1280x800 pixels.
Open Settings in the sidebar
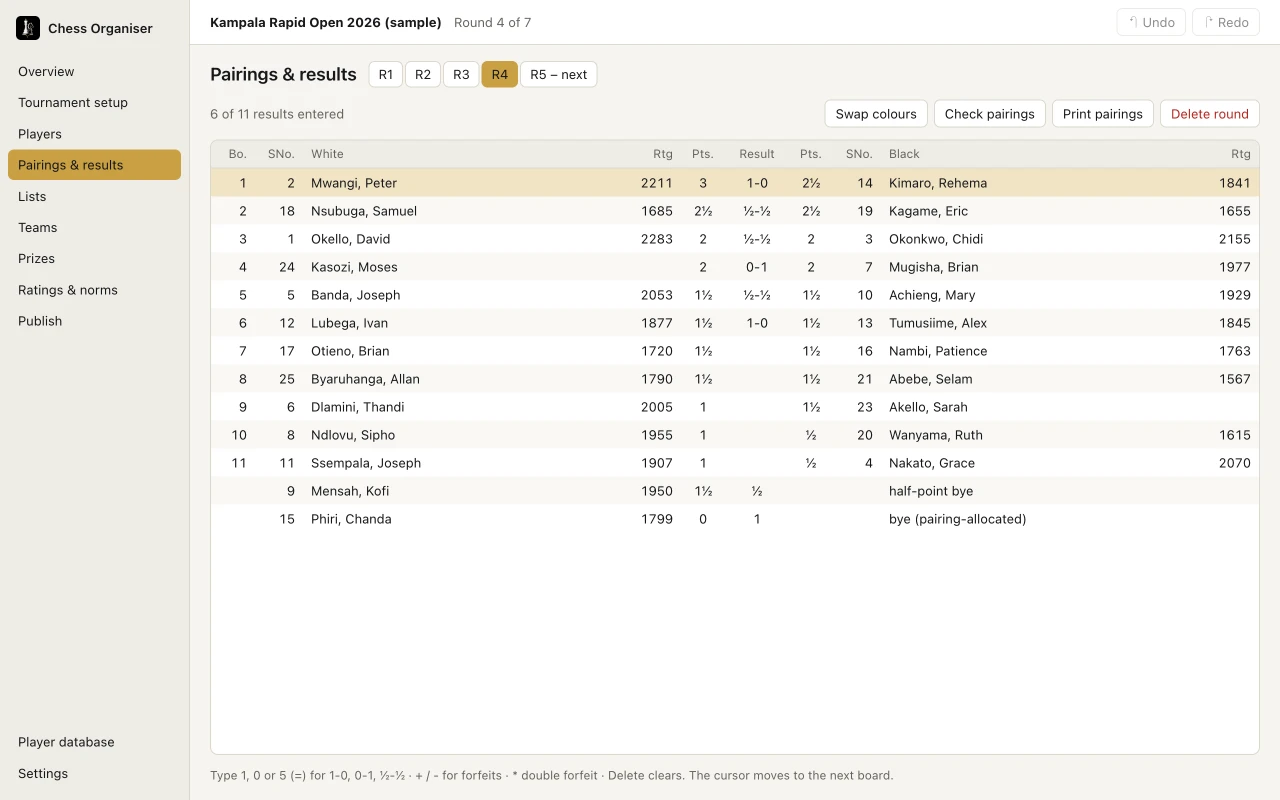pos(94,774)
